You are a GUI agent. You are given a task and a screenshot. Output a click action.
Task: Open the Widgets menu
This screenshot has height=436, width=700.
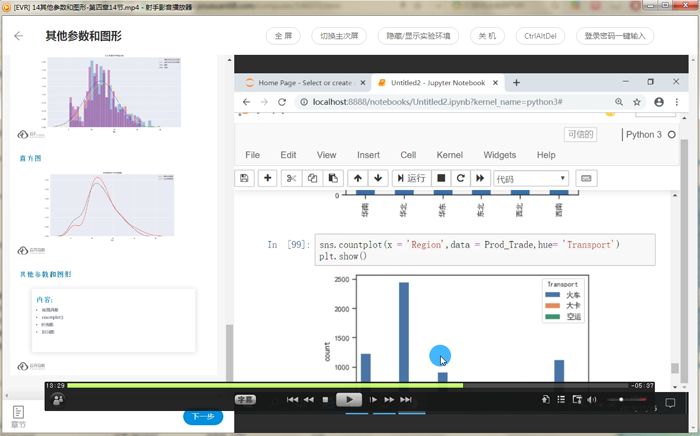click(x=500, y=155)
